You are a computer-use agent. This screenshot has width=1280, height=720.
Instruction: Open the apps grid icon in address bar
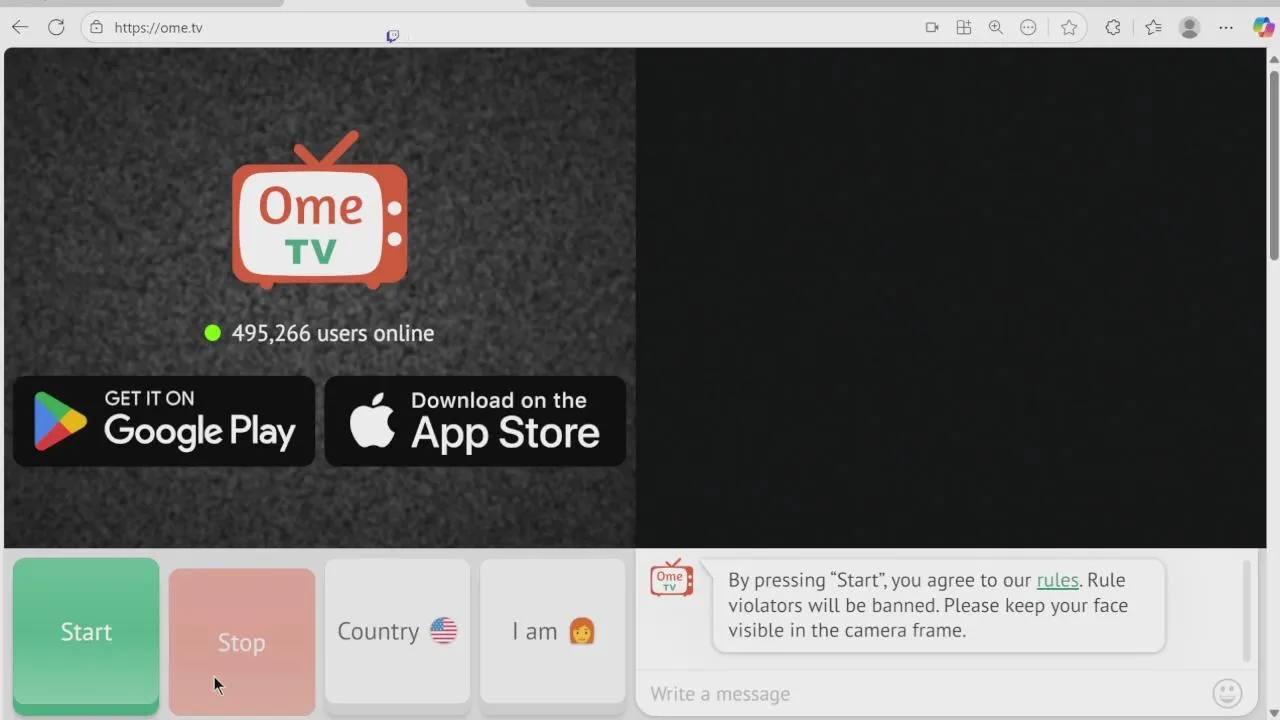click(964, 28)
